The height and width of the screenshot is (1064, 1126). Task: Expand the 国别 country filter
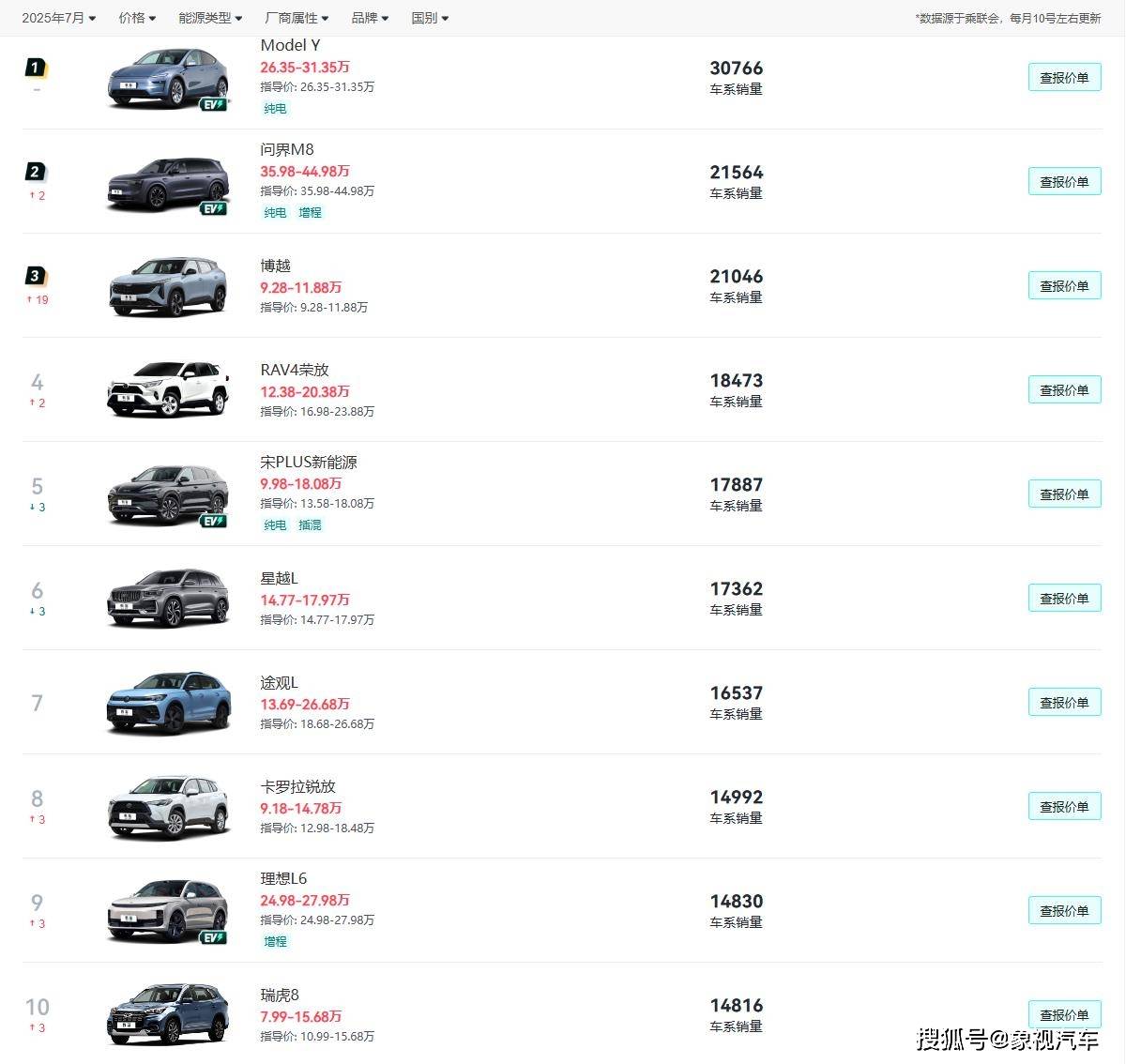(430, 18)
